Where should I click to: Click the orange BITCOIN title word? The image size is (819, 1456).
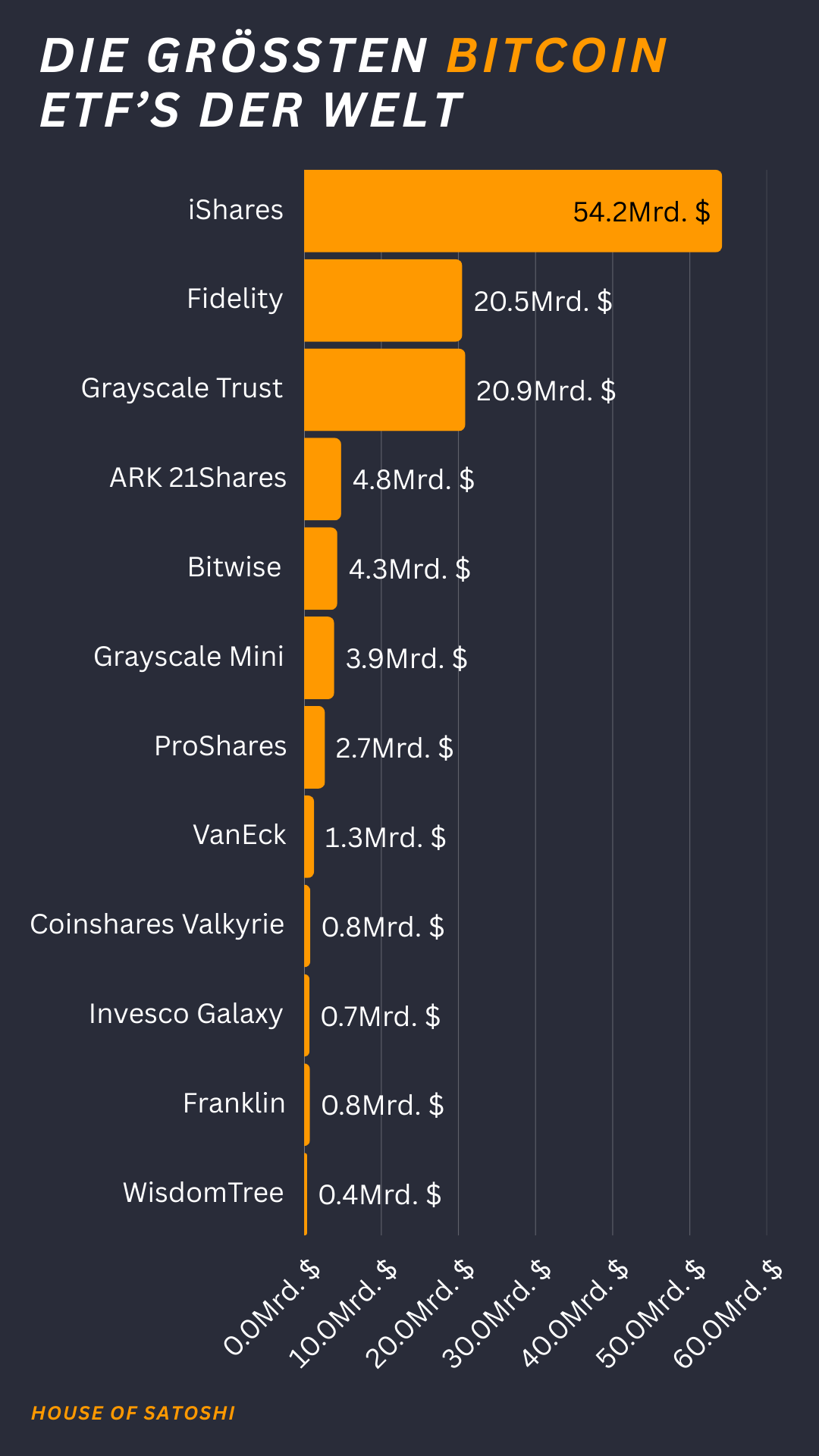[557, 56]
